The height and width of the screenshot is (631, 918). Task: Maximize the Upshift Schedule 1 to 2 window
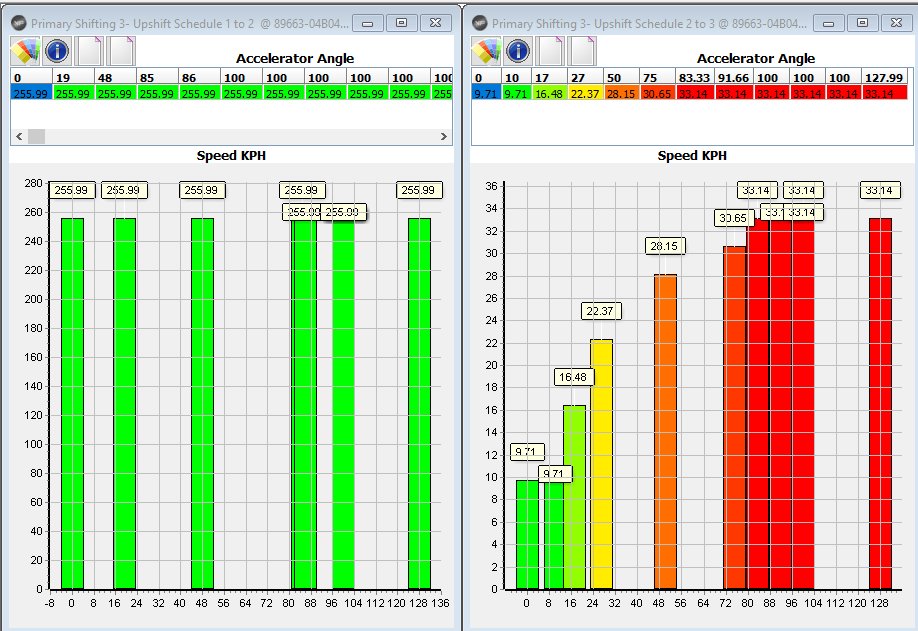(402, 23)
